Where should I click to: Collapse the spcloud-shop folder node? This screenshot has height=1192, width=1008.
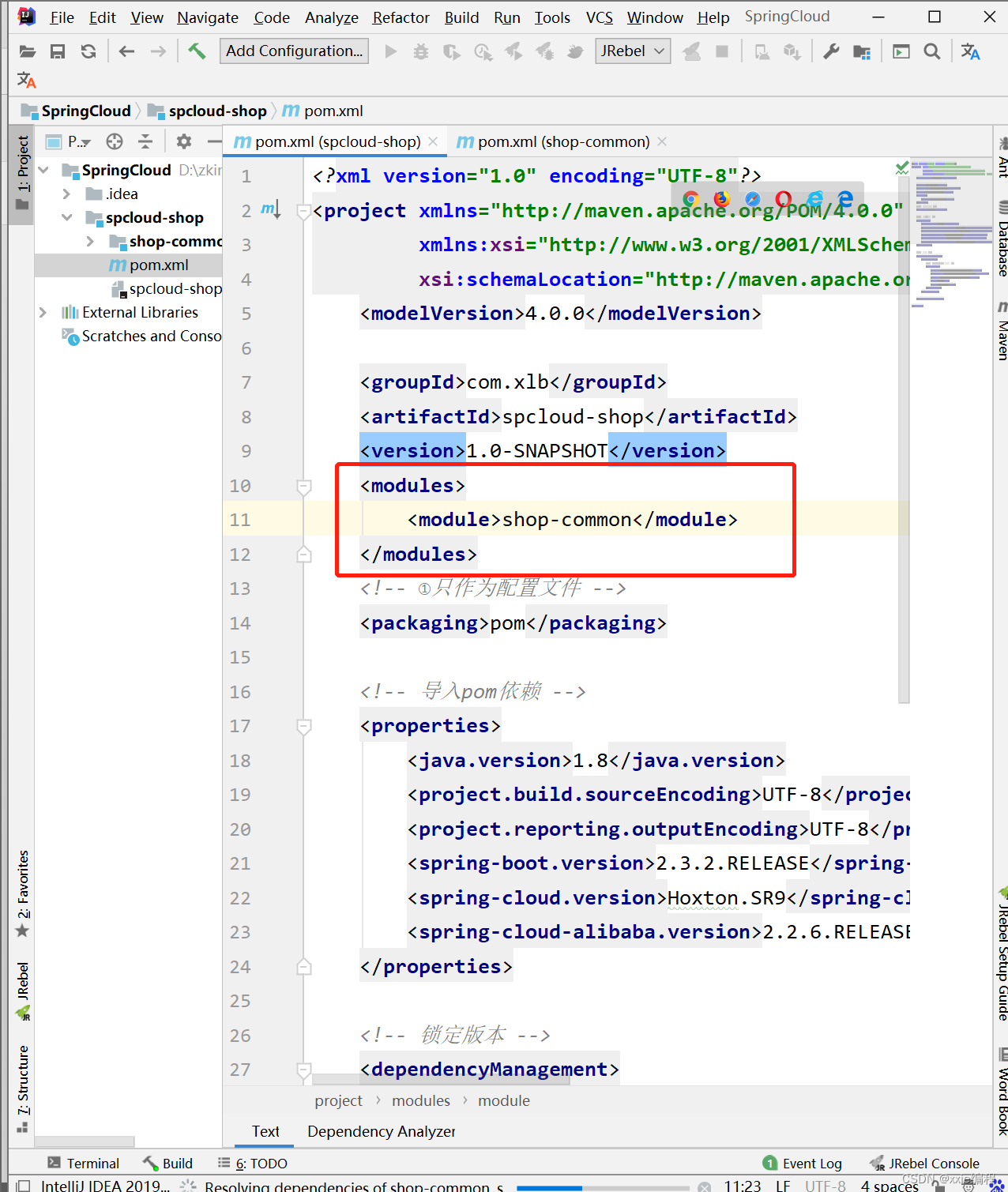67,217
